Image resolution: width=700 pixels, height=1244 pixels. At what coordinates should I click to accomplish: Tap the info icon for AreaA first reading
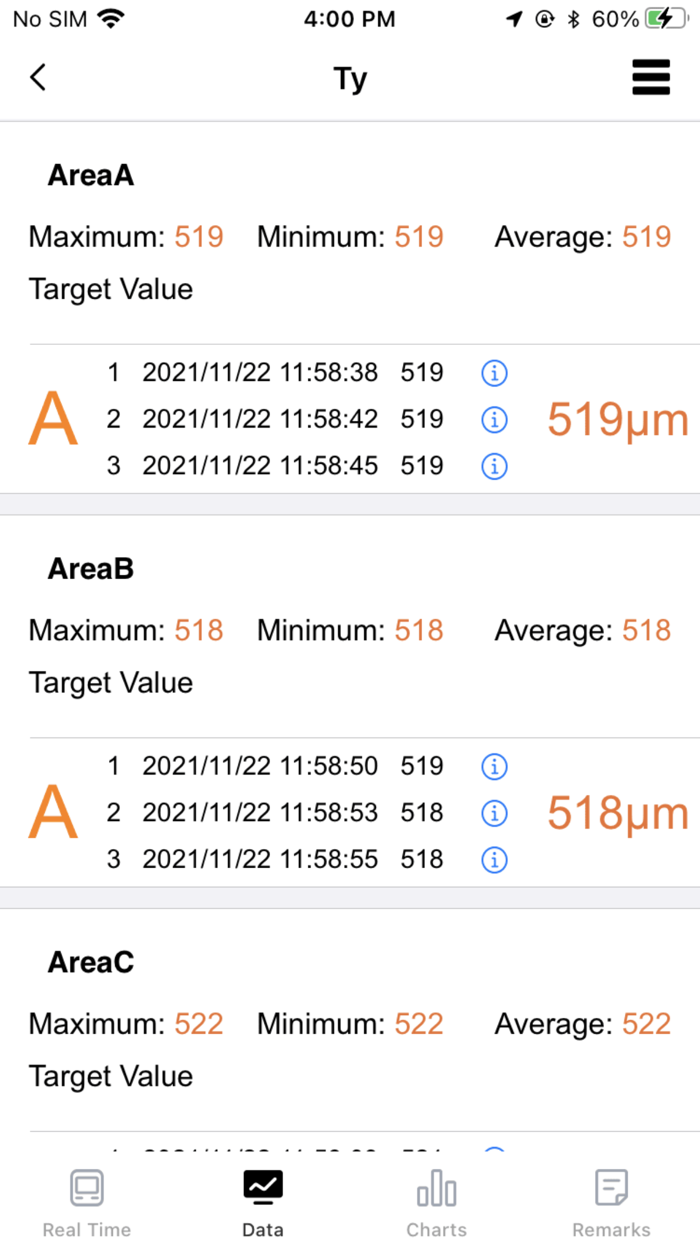tap(493, 372)
